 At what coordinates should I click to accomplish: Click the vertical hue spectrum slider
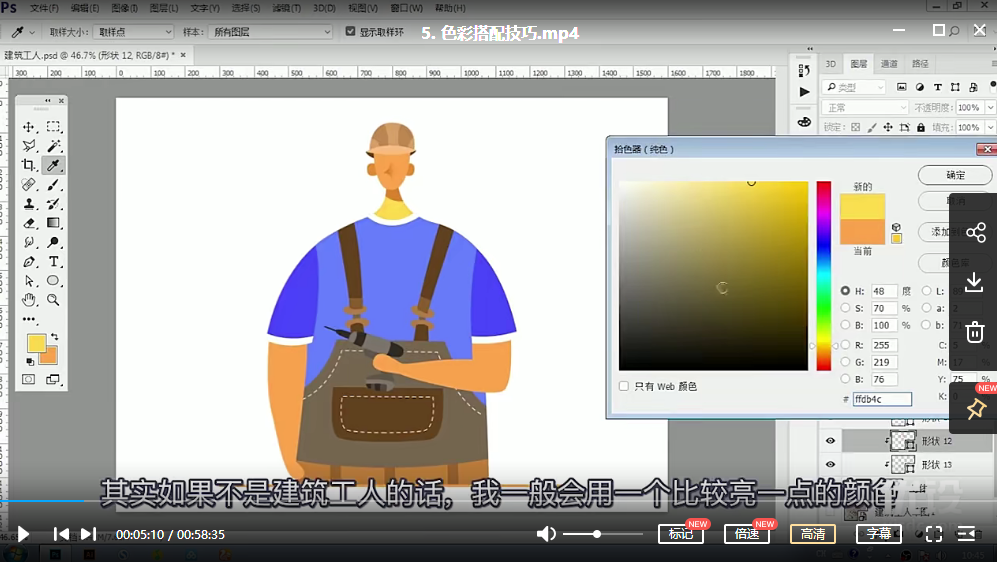point(823,275)
